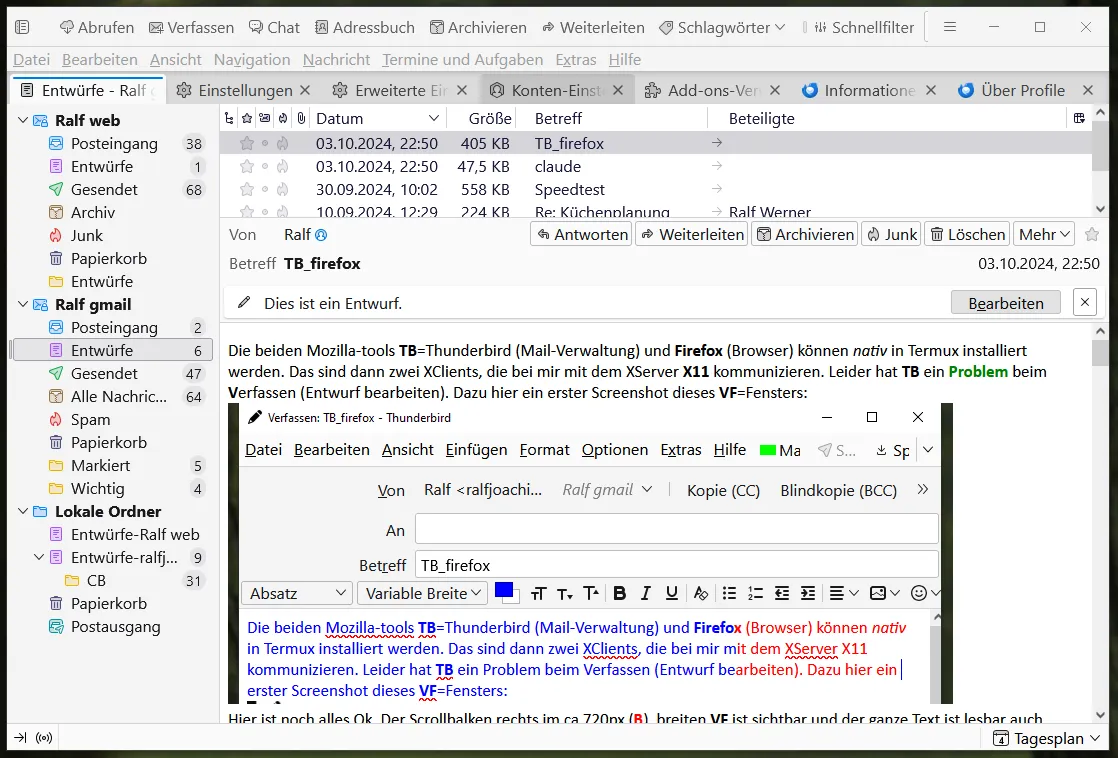Star the Speedtest message in the list

pyautogui.click(x=247, y=190)
